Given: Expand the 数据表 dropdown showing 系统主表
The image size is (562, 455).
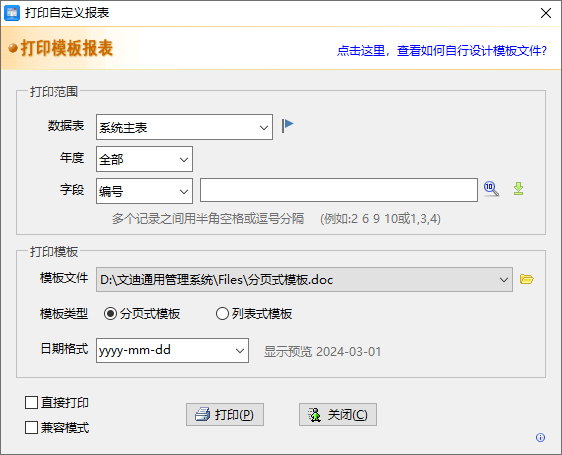Looking at the screenshot, I should pyautogui.click(x=184, y=127).
